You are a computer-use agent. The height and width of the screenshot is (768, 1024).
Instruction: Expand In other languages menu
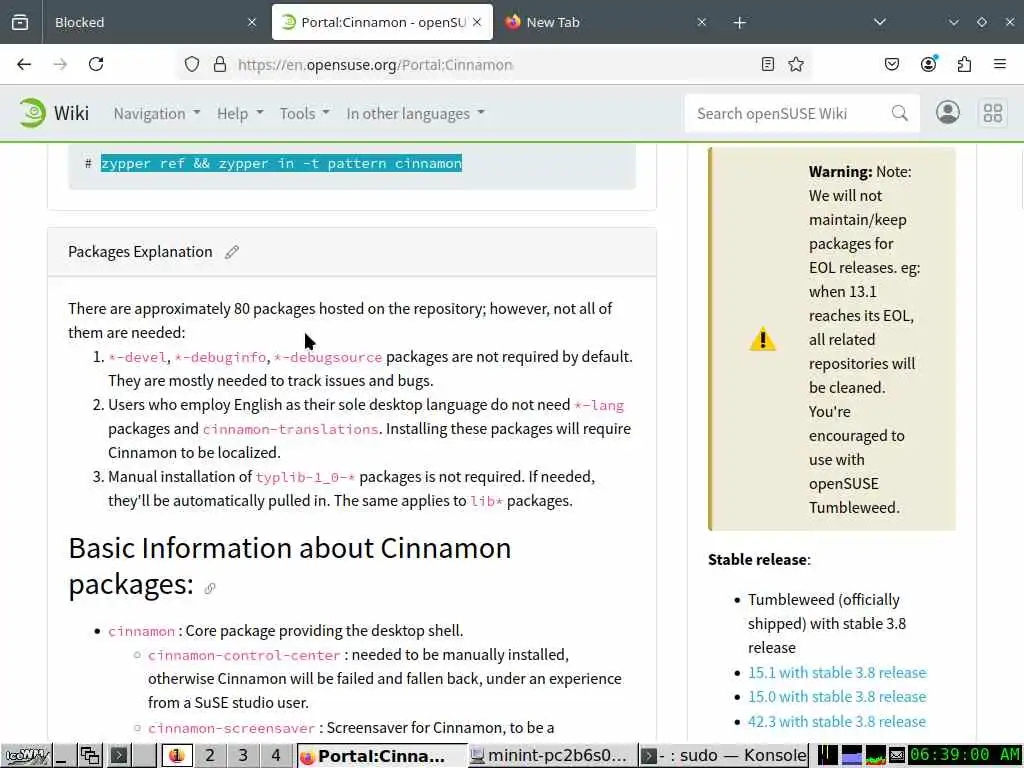[x=415, y=114]
